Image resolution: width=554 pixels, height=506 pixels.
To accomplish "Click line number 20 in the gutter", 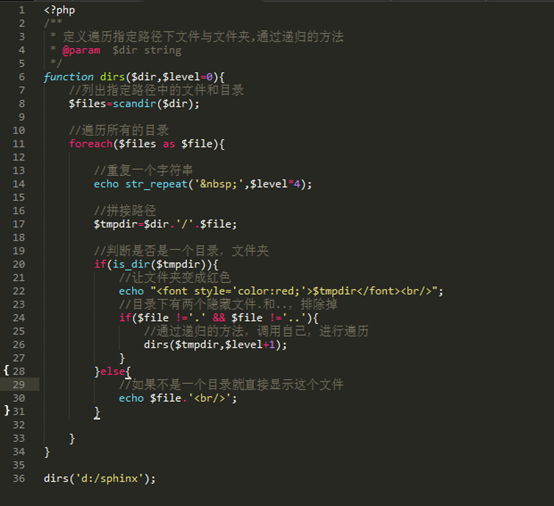I will (19, 264).
